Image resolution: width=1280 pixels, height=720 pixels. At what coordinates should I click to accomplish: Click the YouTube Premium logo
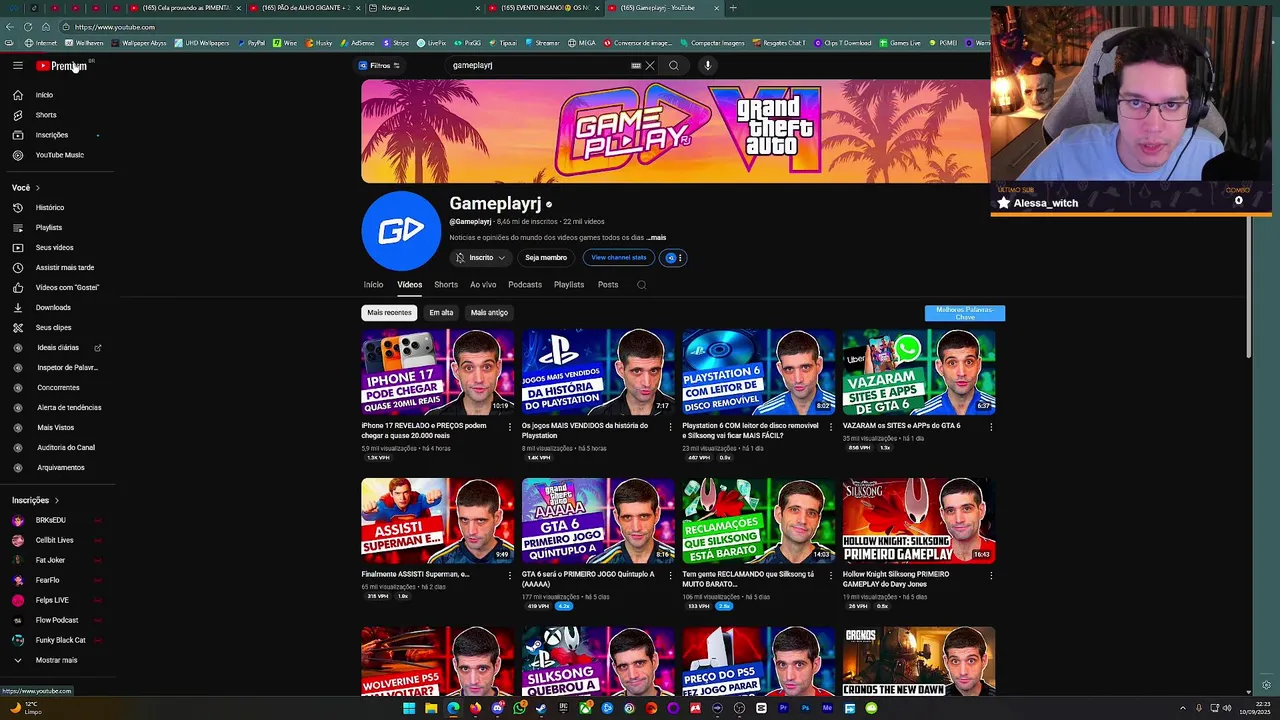click(62, 66)
